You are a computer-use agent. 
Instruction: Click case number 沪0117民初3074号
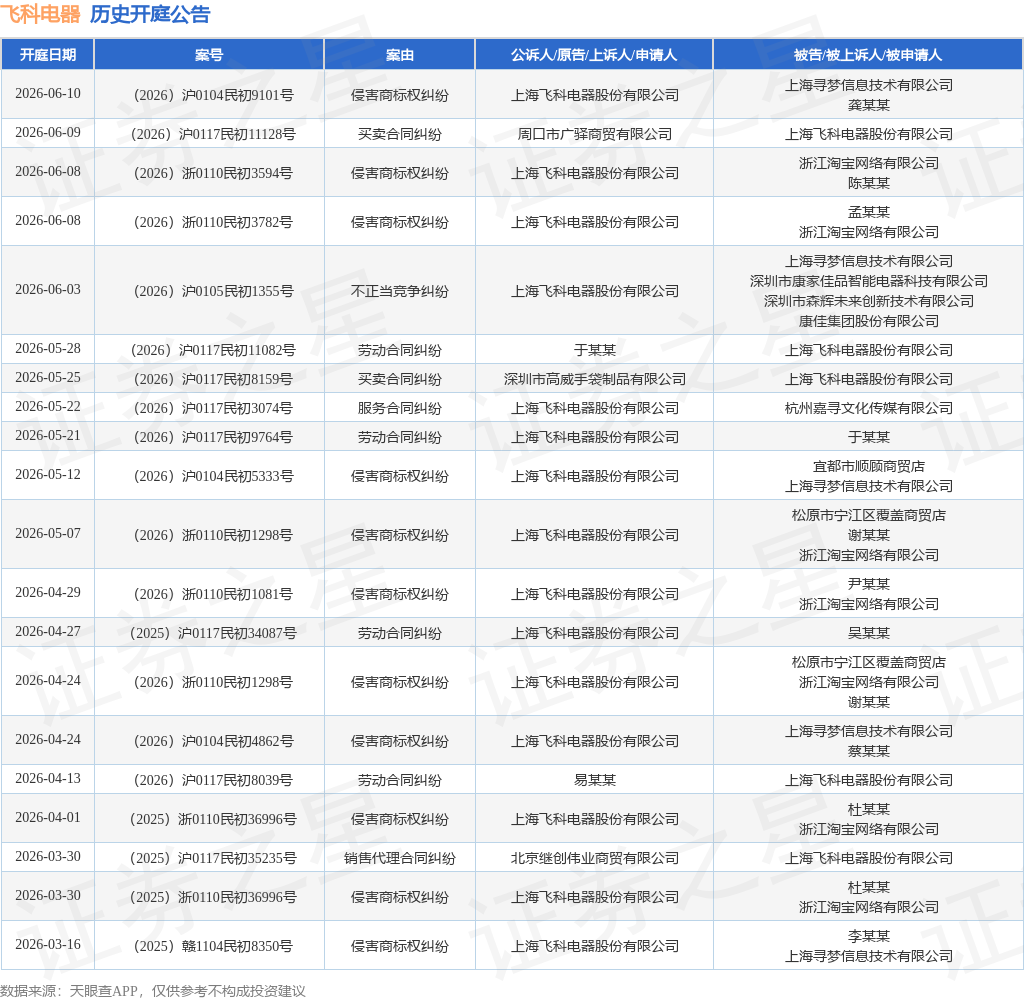[x=214, y=409]
